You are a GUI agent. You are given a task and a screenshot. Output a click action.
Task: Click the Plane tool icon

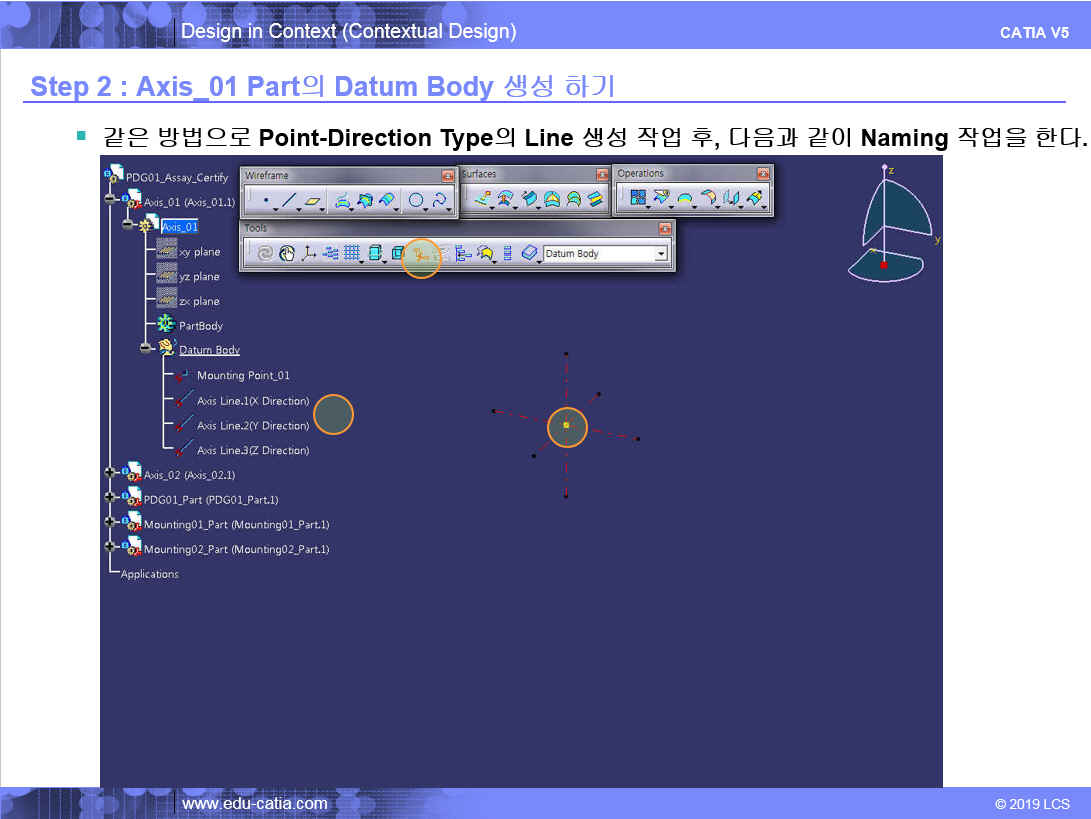coord(313,200)
